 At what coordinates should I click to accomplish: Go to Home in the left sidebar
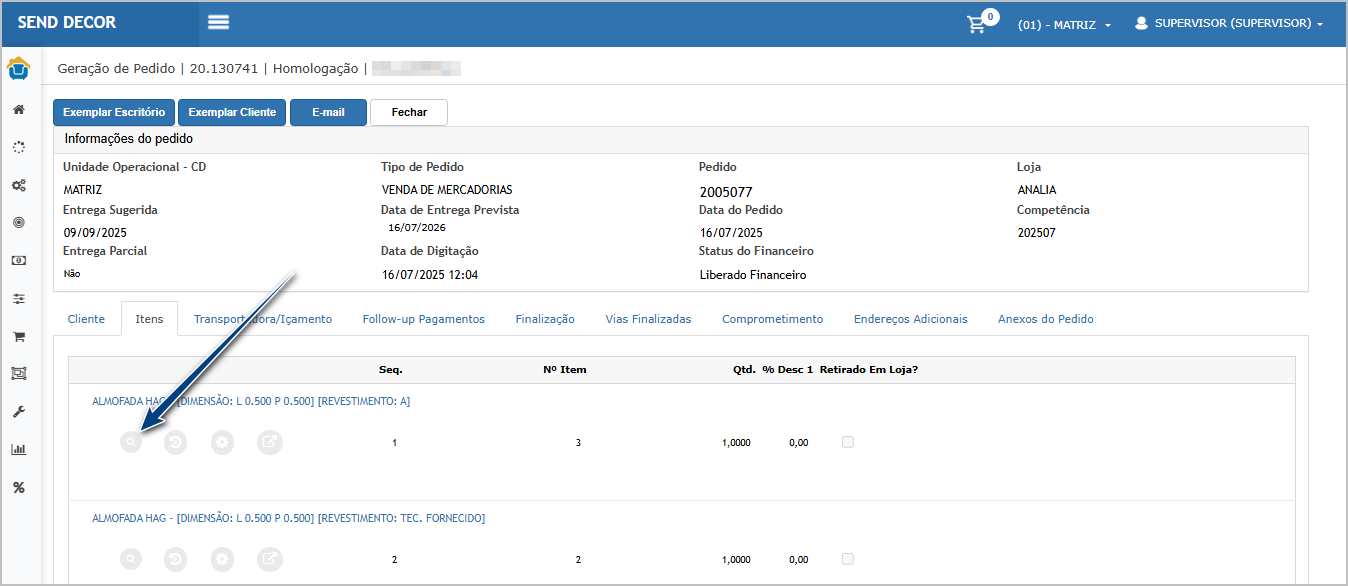(18, 110)
